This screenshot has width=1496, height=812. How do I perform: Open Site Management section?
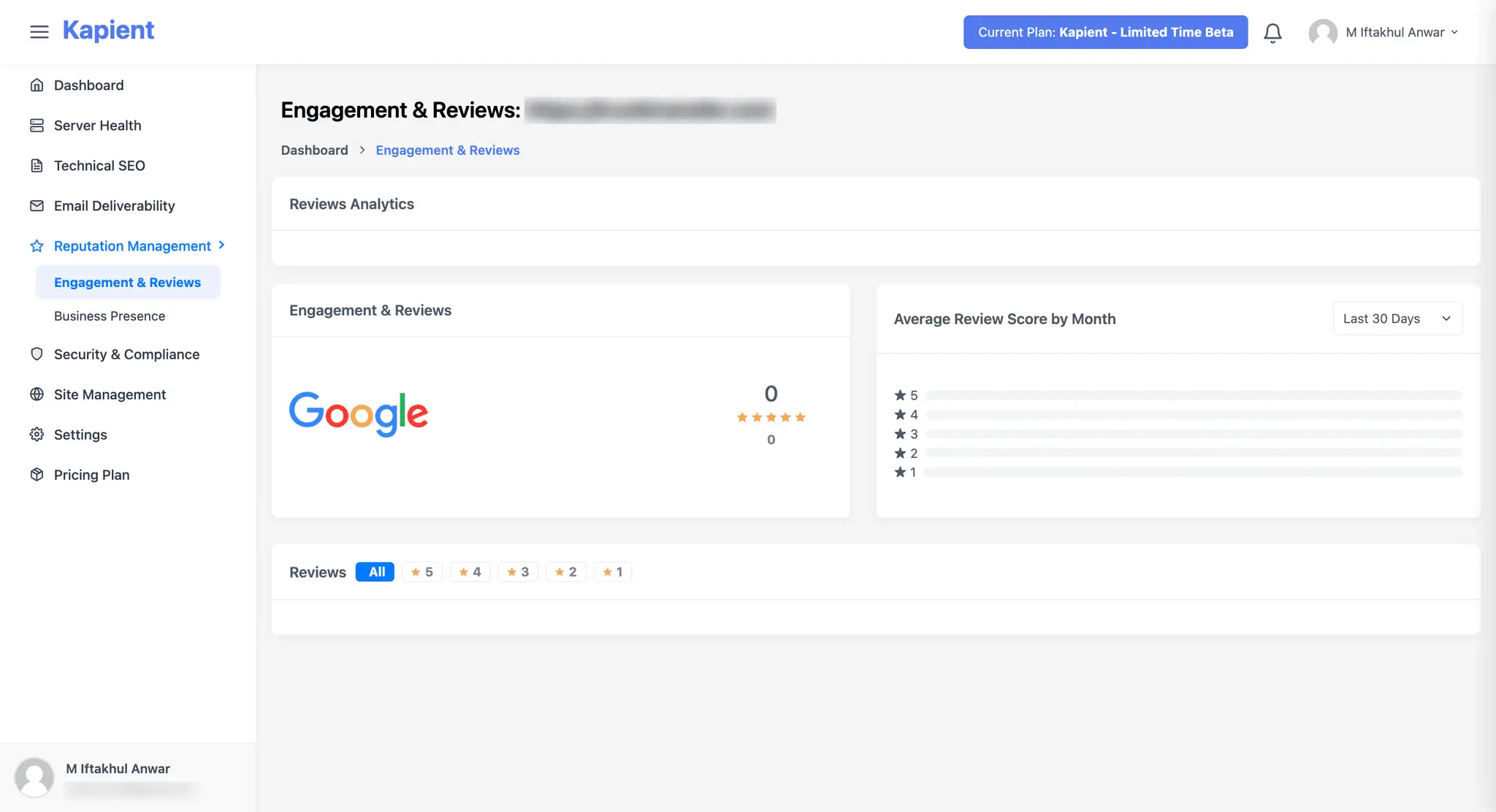click(110, 394)
